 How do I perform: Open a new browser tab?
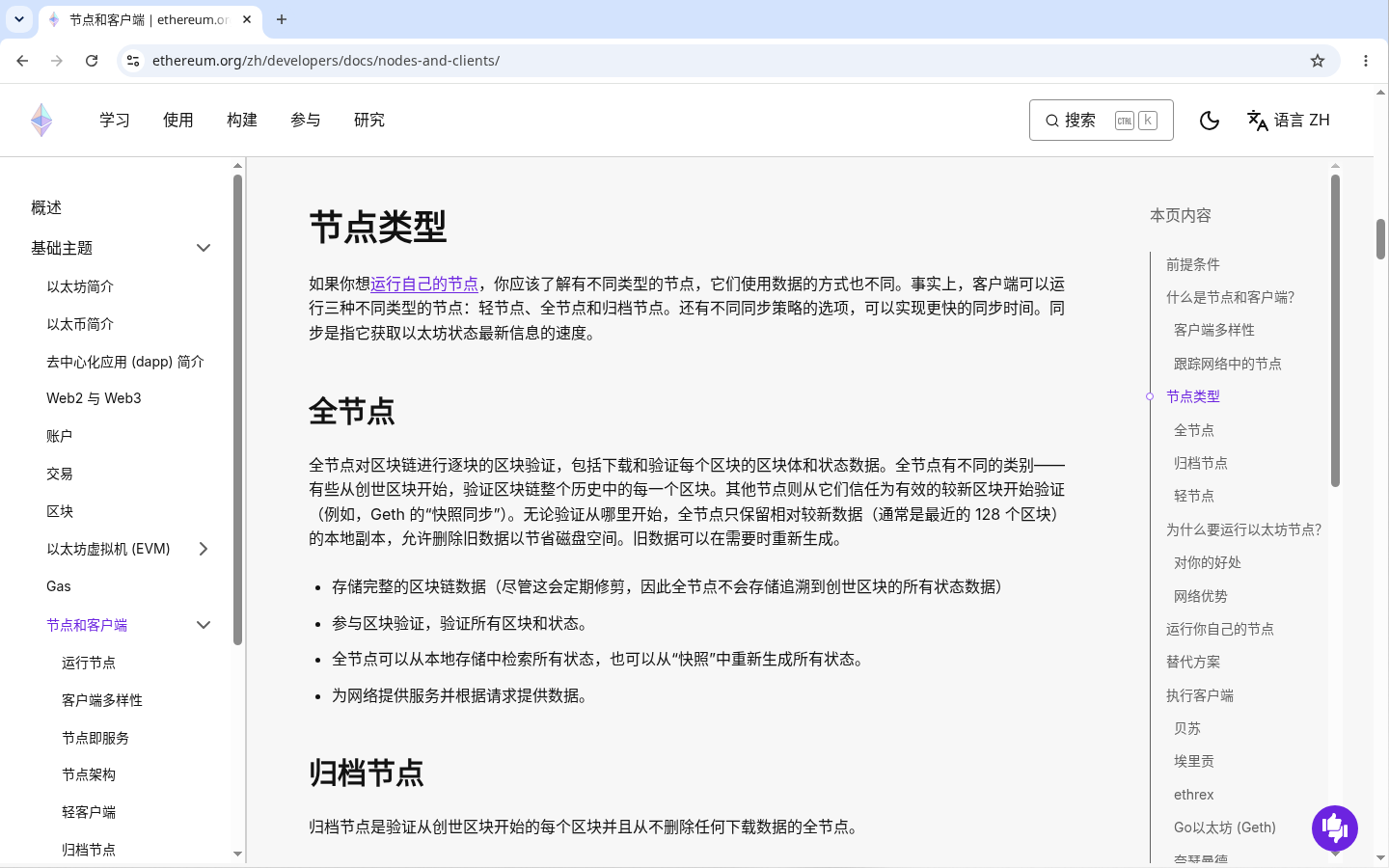coord(282,19)
